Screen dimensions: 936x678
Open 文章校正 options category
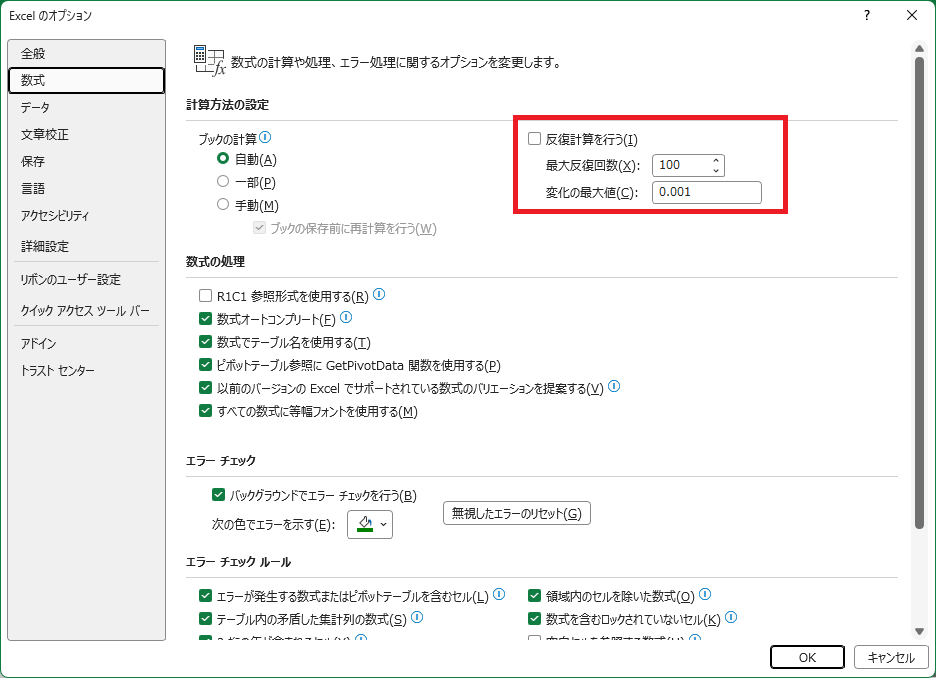pos(87,135)
